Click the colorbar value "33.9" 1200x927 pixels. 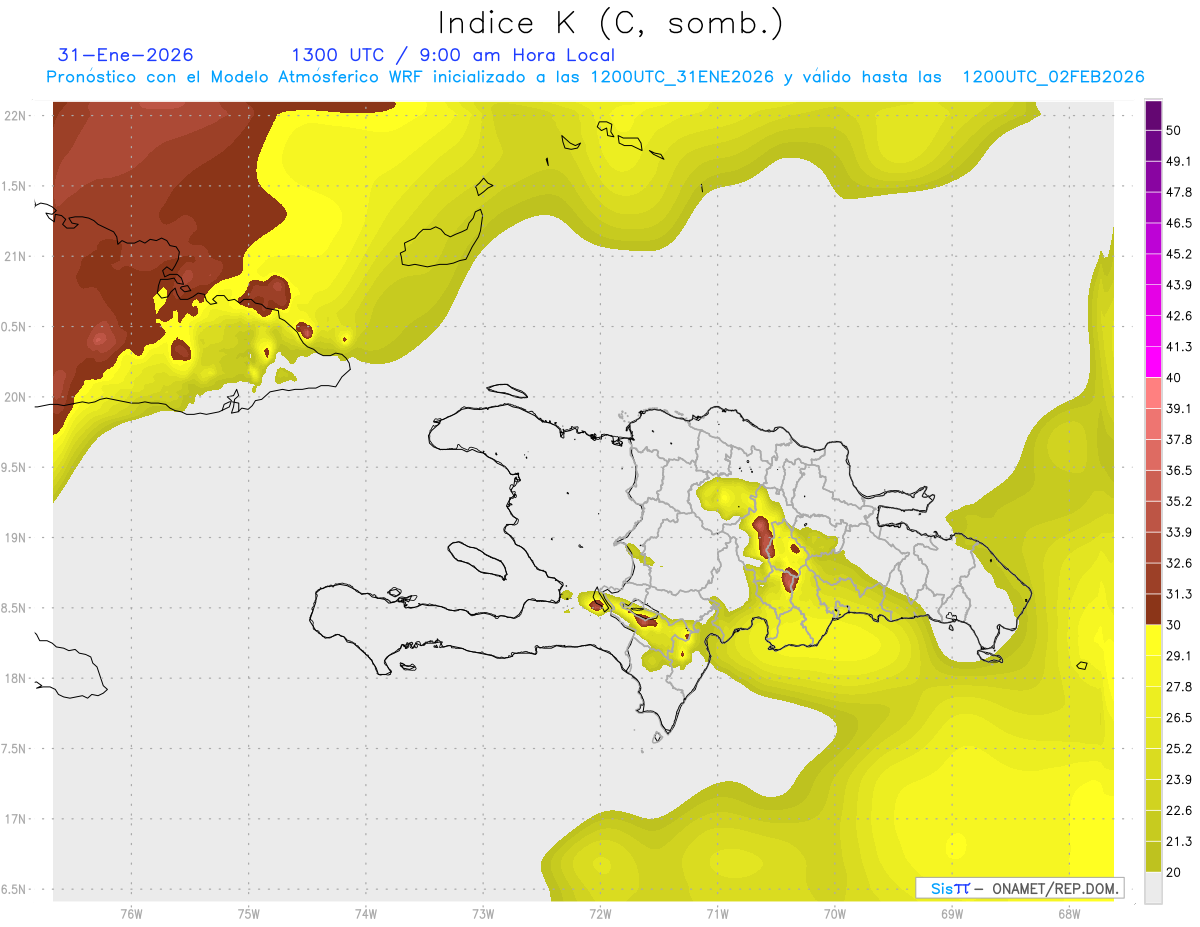[x=1179, y=532]
